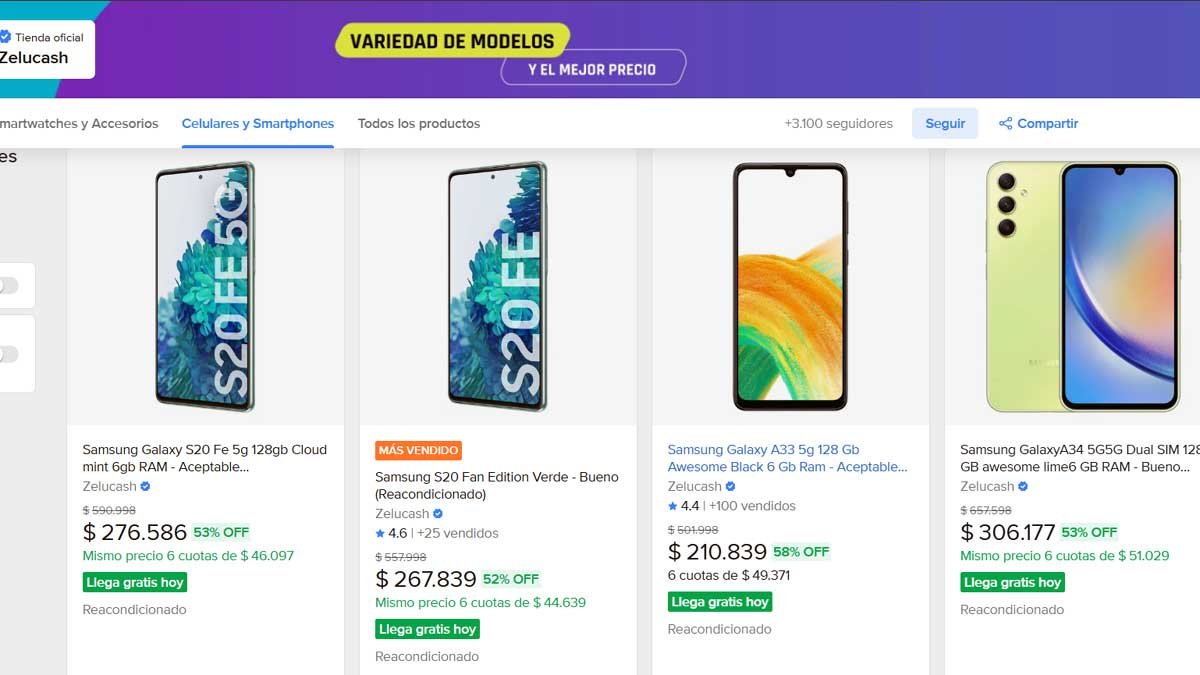Click the verified icon under the Galaxy A33 listing
Screen dimensions: 1200x675
tap(729, 486)
